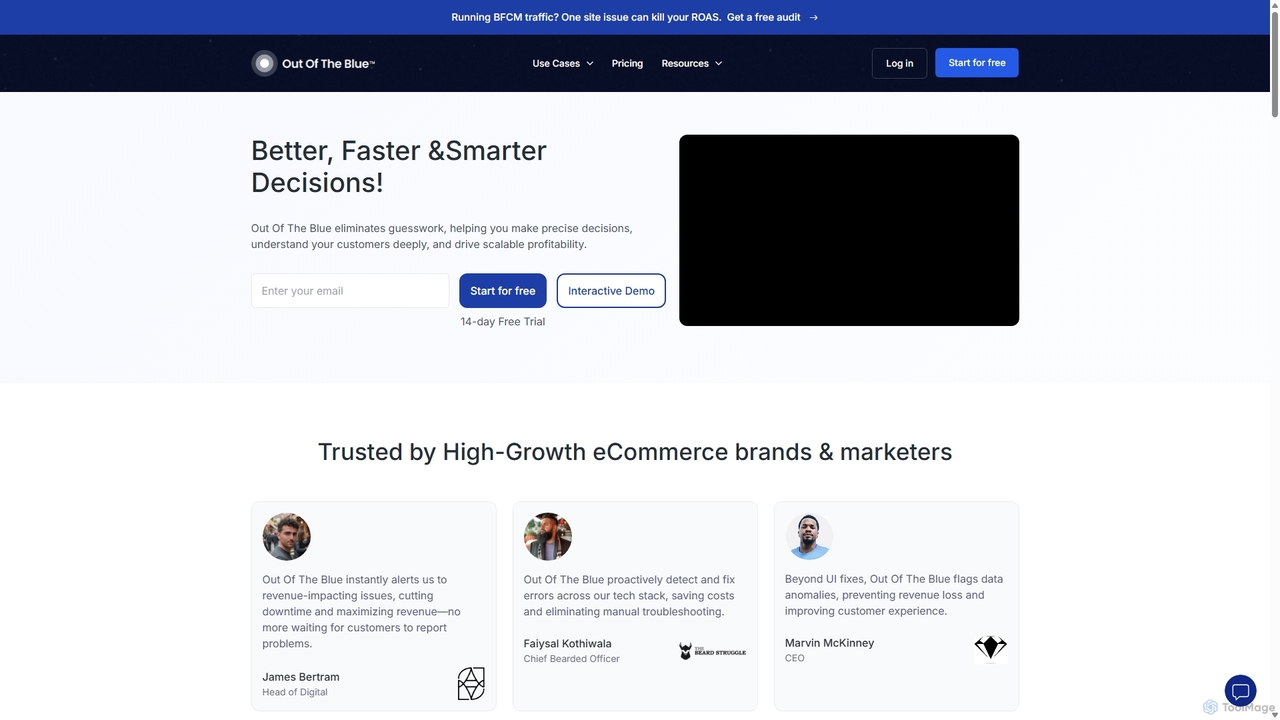
Task: Select the Faiysal Kothiwala name text
Action: click(x=568, y=644)
